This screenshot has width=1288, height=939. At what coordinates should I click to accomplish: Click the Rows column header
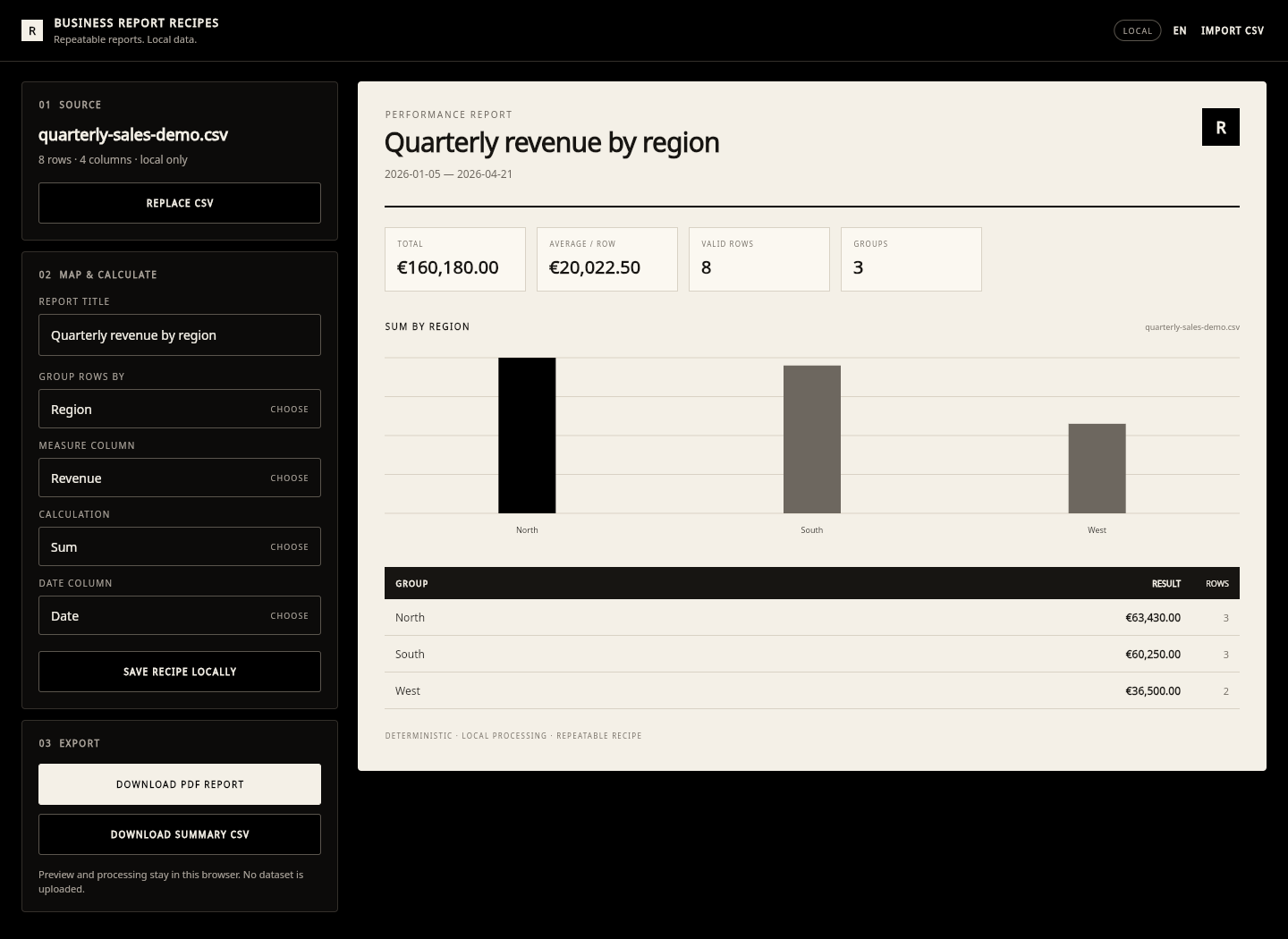[1217, 583]
